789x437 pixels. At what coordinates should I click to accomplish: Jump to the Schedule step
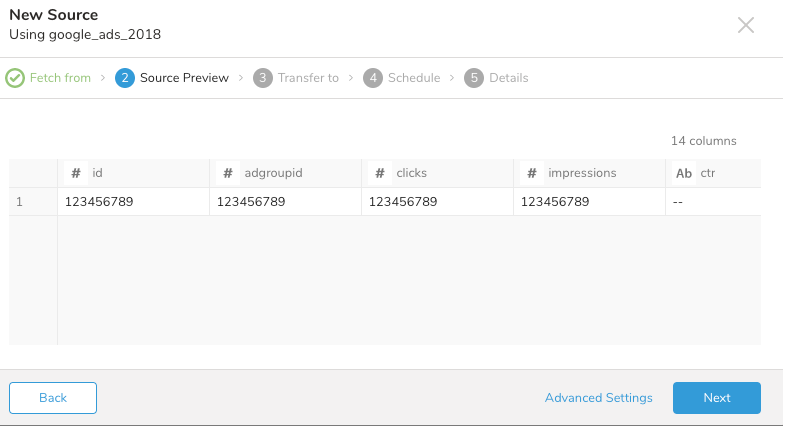pyautogui.click(x=413, y=78)
